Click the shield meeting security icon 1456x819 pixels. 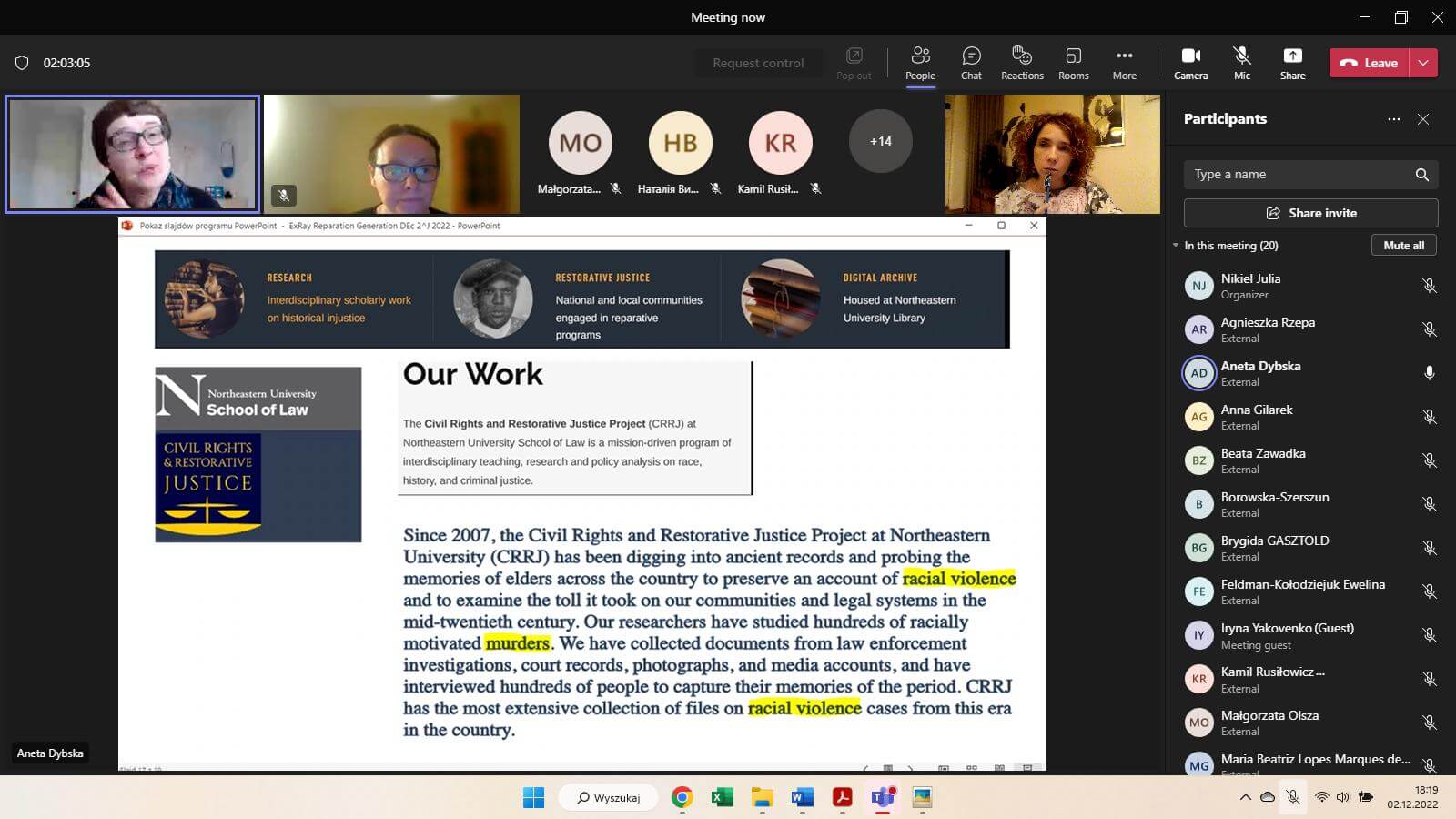point(22,63)
